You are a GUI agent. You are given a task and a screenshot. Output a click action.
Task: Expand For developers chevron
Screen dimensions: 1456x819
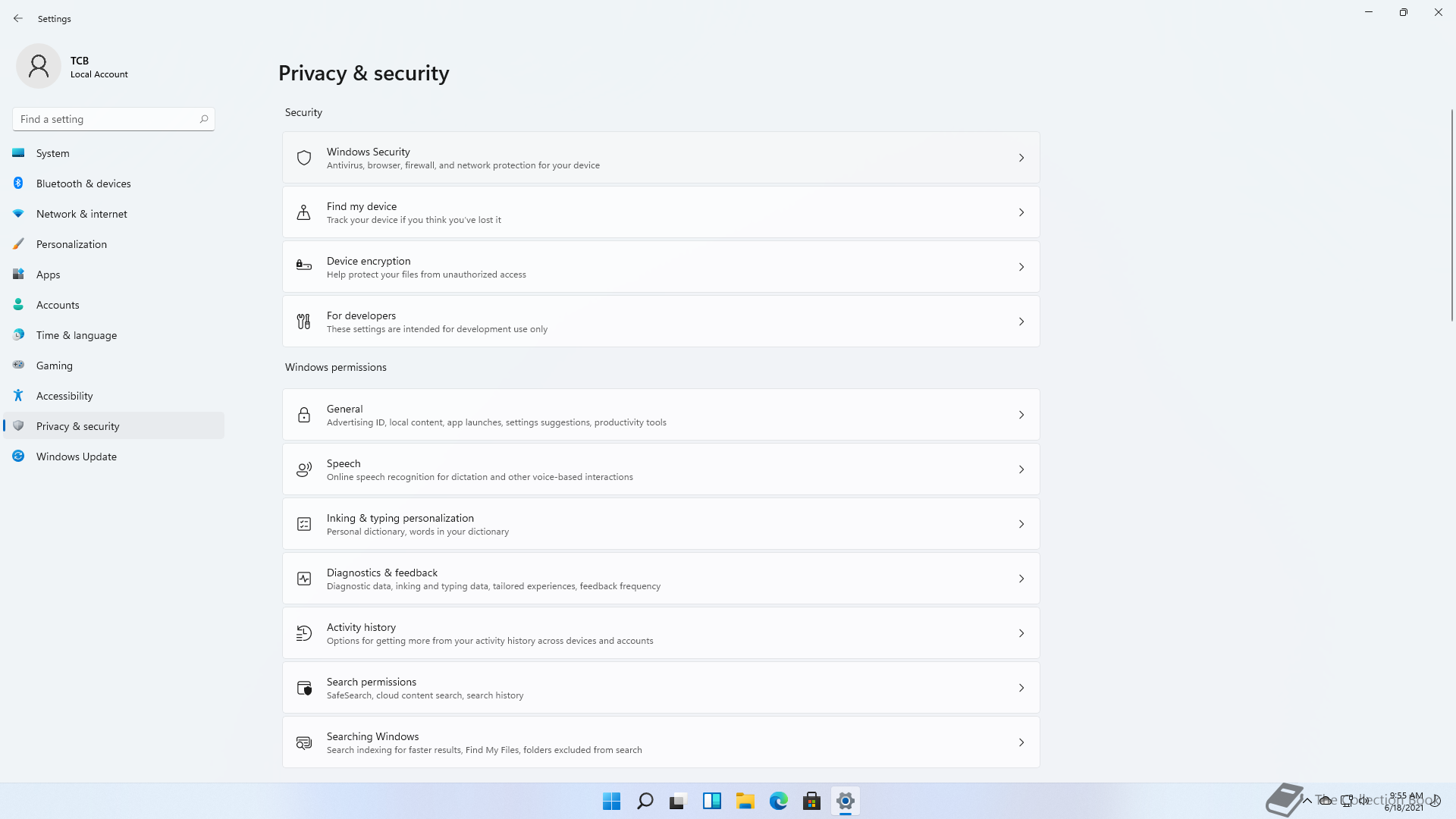pos(1021,322)
